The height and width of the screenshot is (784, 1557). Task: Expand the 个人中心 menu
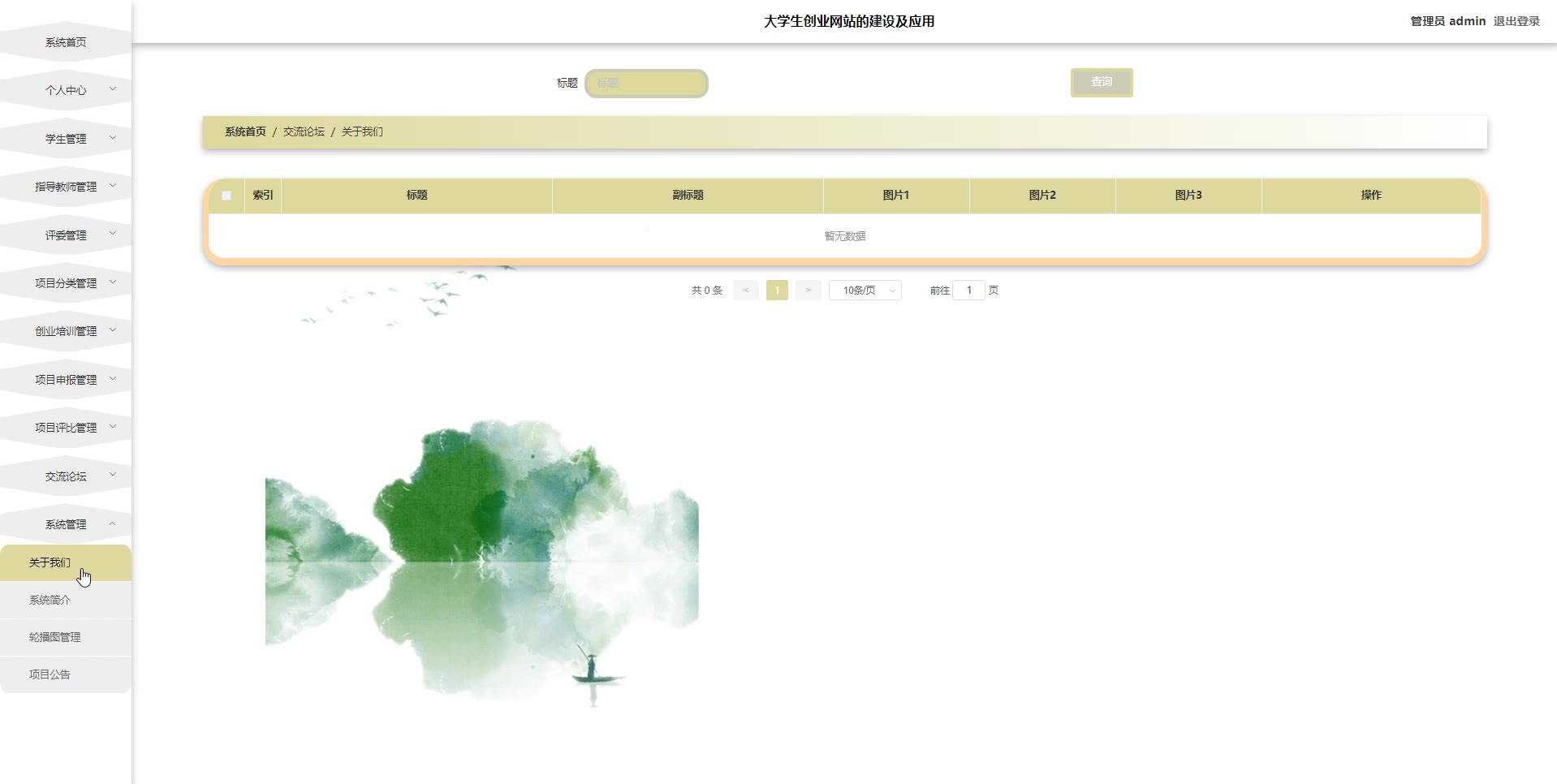pos(66,90)
